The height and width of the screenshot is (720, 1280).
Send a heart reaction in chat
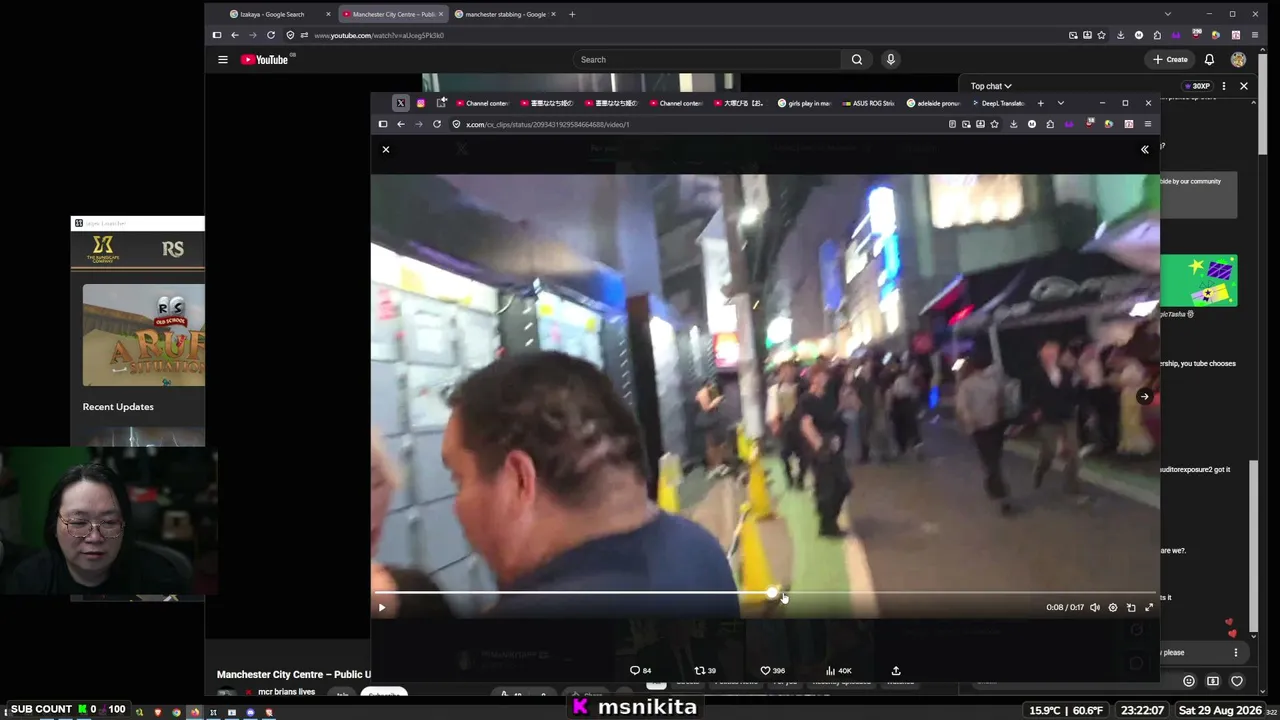(1237, 681)
